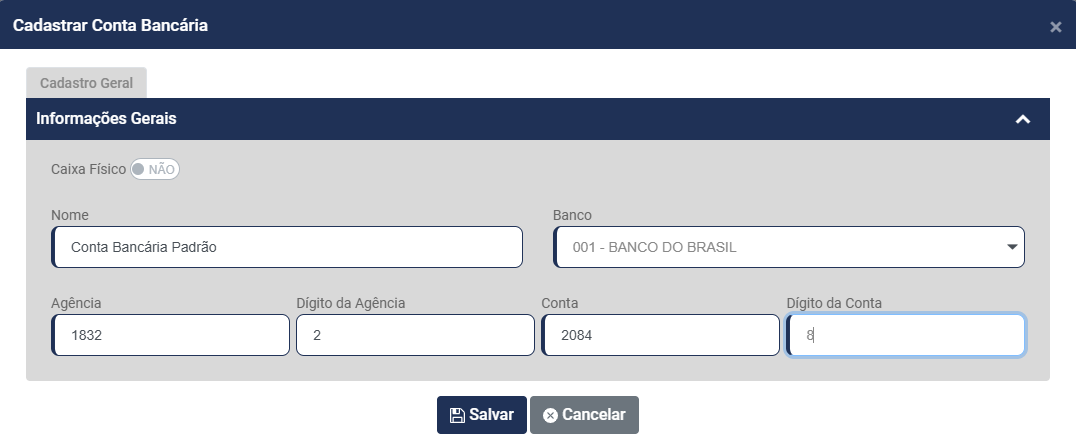The image size is (1076, 445).
Task: Toggle the Caixa Físico switch
Action: pos(155,170)
